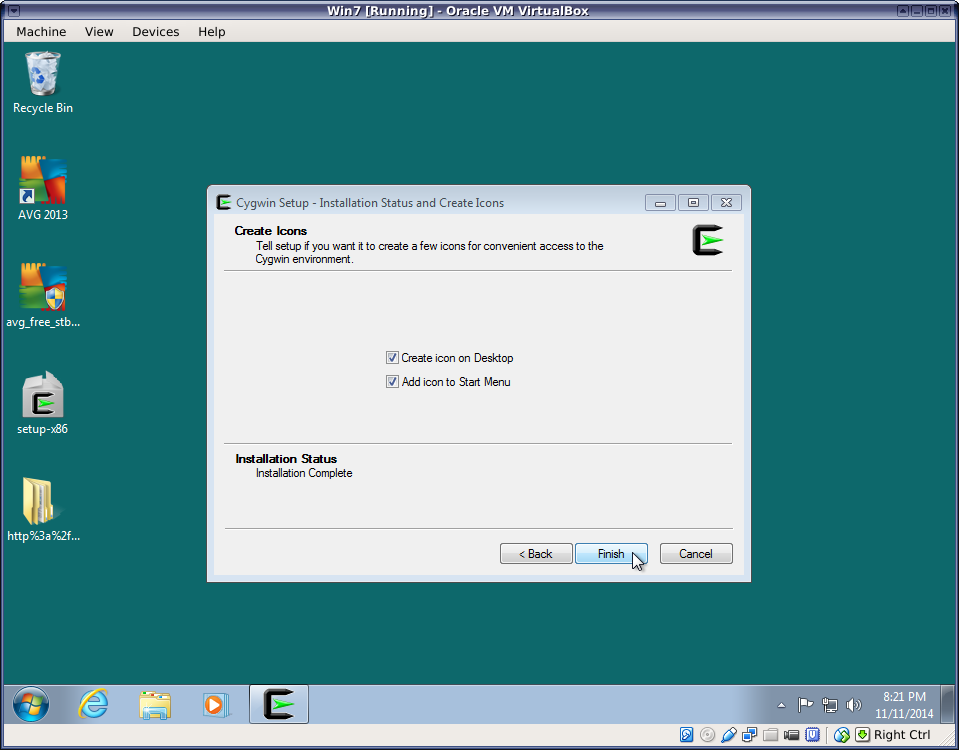Click VirtualBox hard disk activity indicator

point(686,735)
